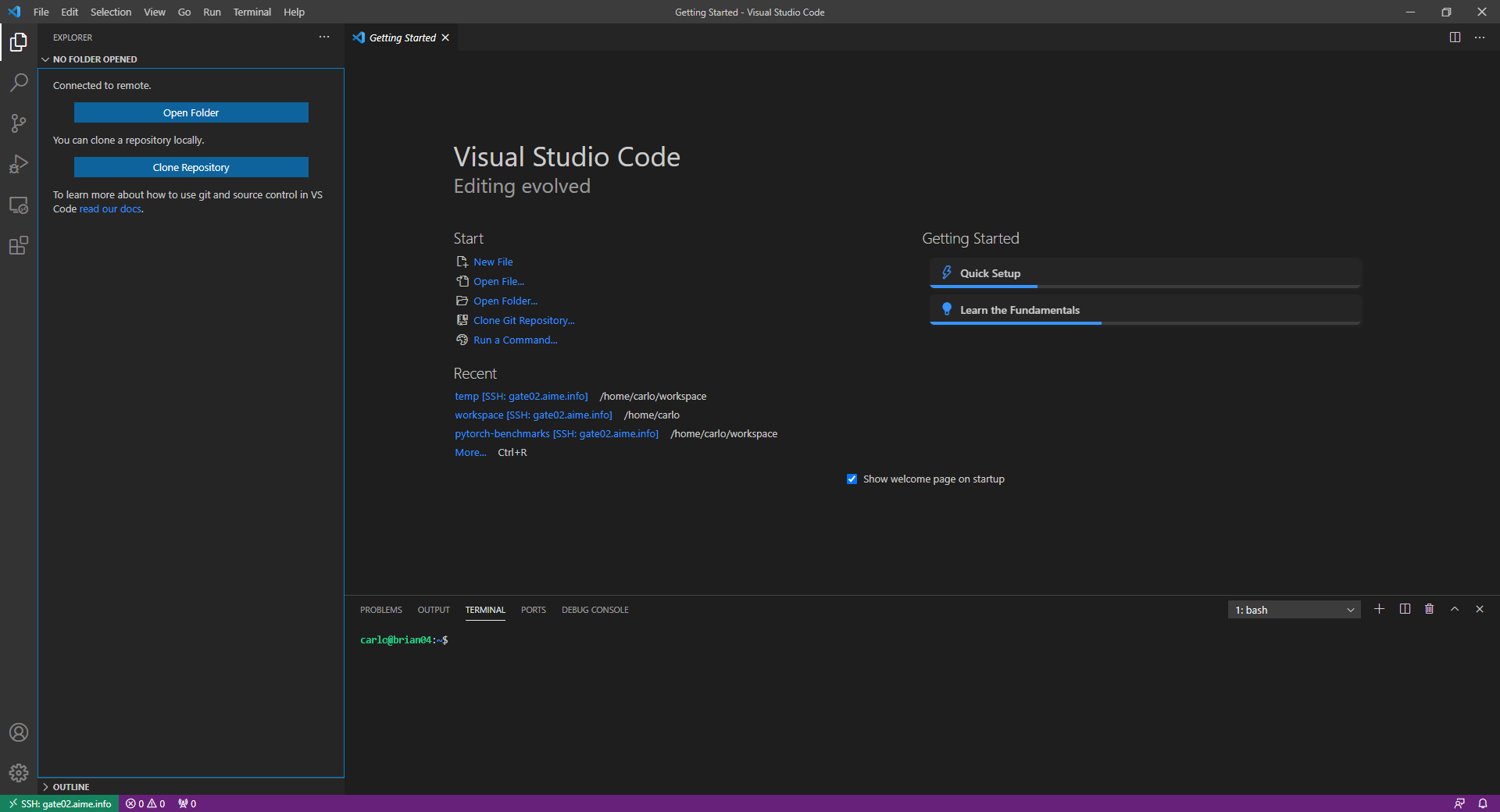
Task: Click the Open Folder button in Explorer
Action: click(191, 112)
